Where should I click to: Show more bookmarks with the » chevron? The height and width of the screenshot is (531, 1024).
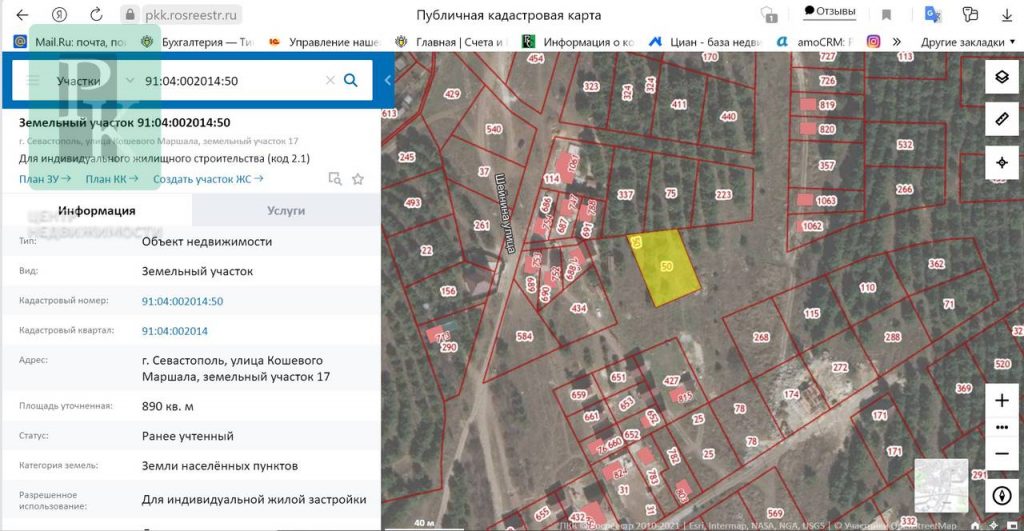(x=897, y=42)
